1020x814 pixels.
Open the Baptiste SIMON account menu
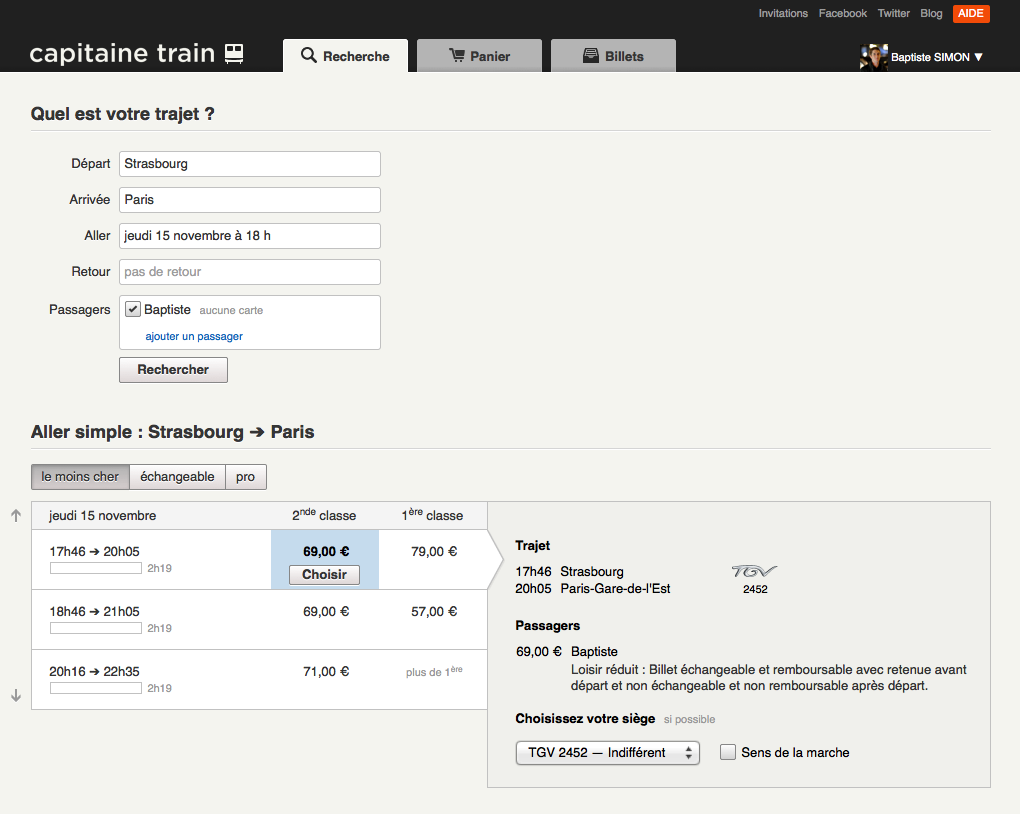pos(937,57)
